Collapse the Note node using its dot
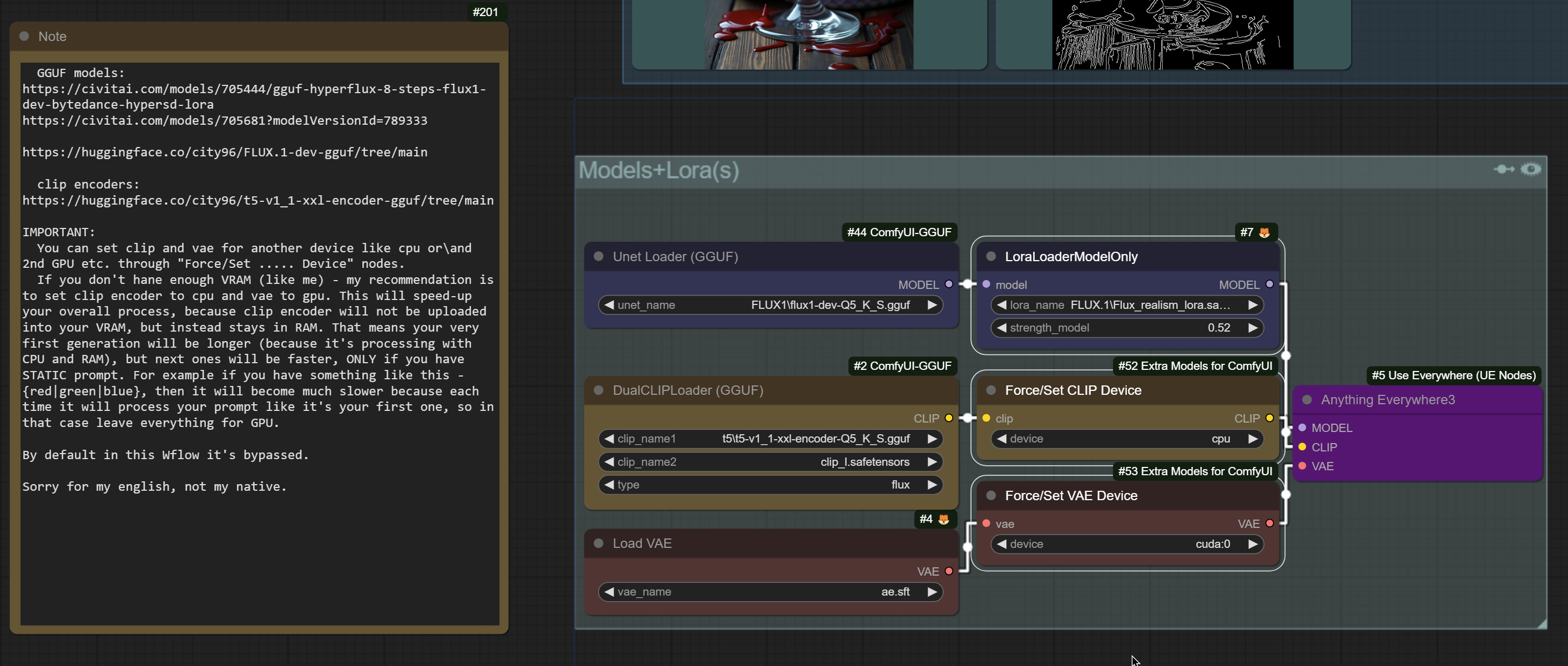The image size is (1568, 666). 24,36
